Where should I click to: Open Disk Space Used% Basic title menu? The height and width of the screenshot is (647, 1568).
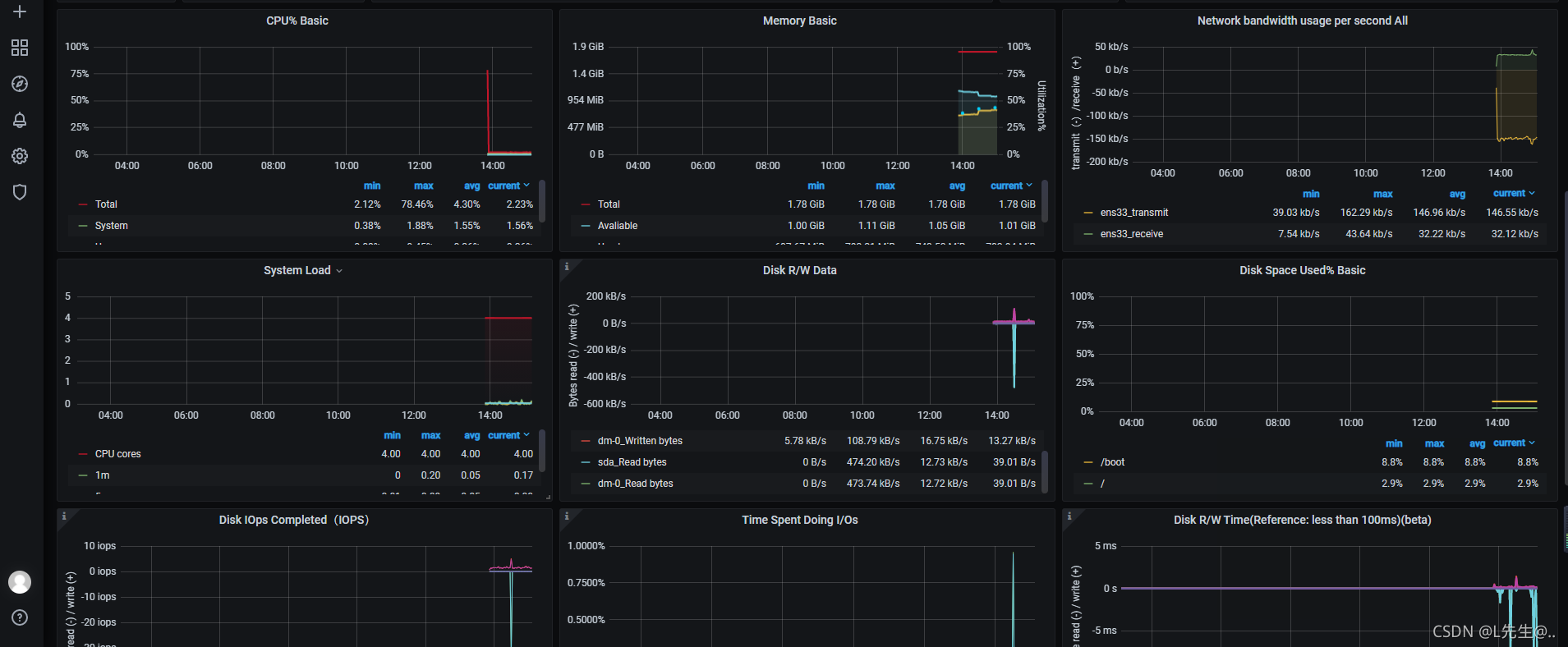coord(1303,270)
